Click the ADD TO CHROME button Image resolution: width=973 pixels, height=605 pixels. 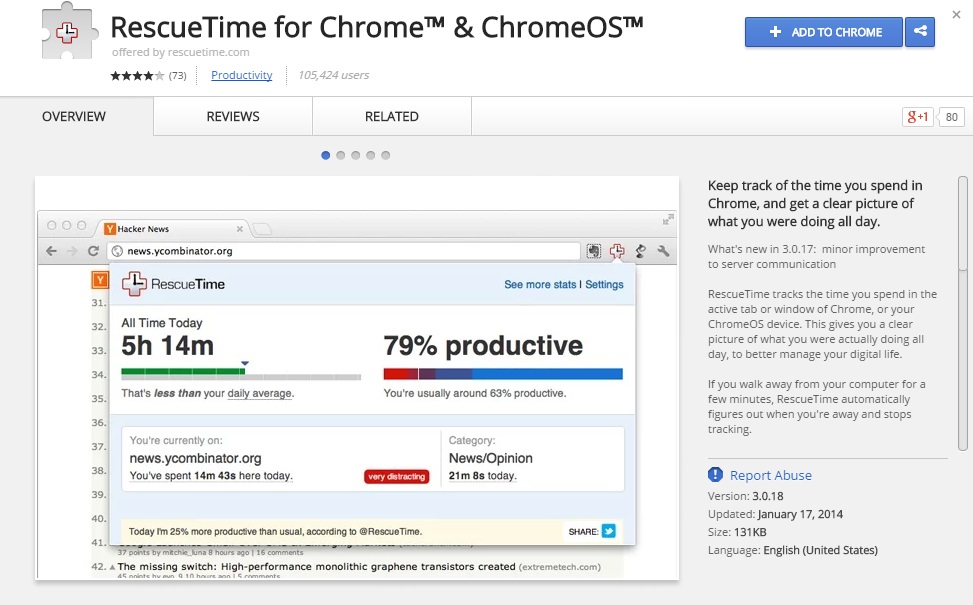(x=823, y=32)
